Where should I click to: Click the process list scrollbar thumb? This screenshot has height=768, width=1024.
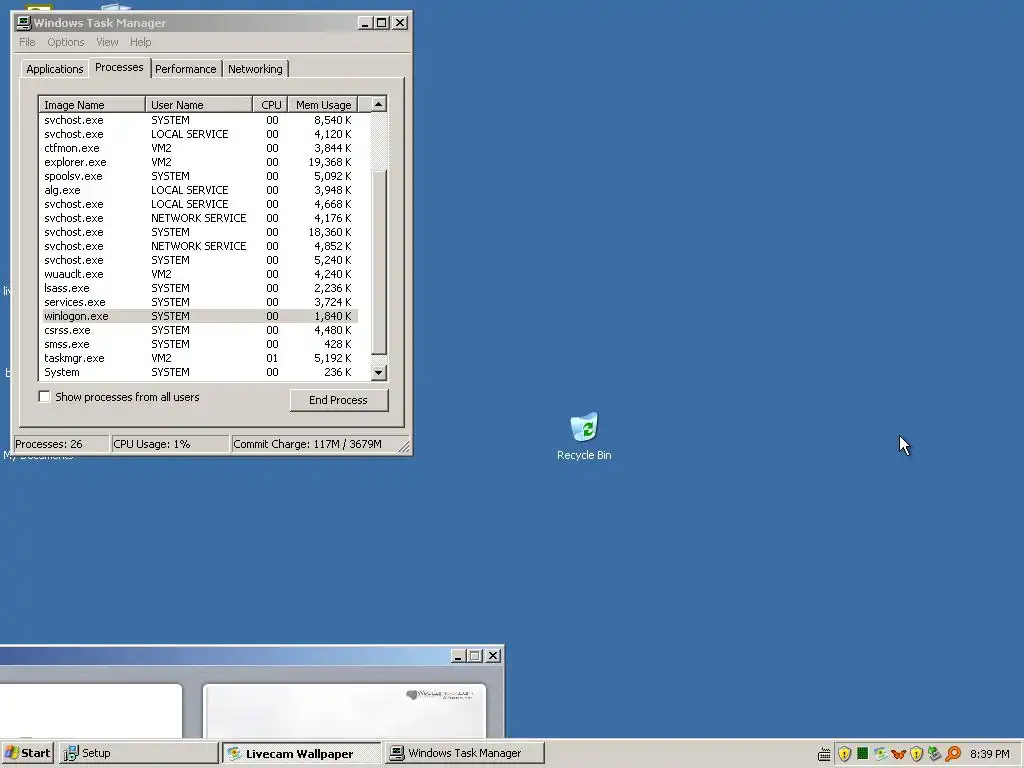click(379, 261)
